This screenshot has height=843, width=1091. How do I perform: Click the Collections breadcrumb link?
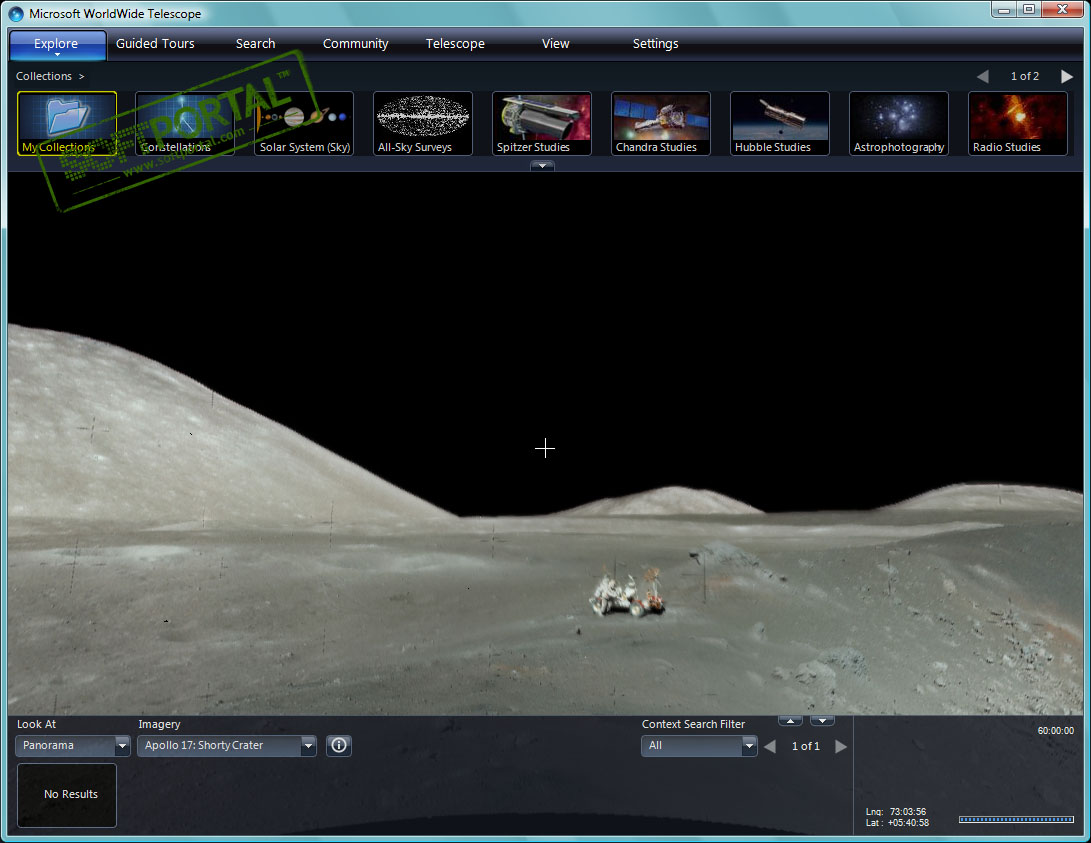[44, 76]
